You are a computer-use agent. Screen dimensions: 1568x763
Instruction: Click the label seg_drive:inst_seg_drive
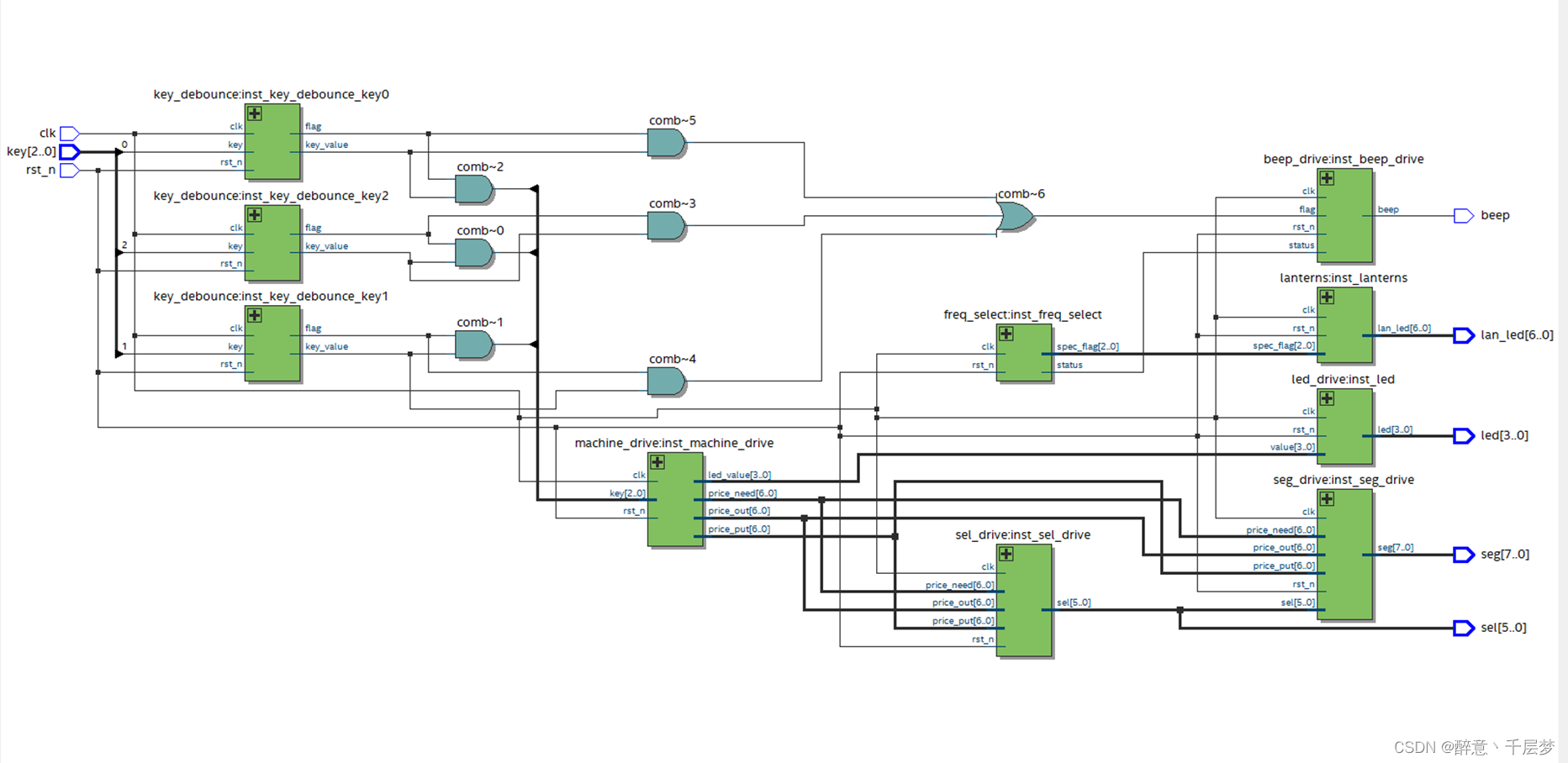1344,480
